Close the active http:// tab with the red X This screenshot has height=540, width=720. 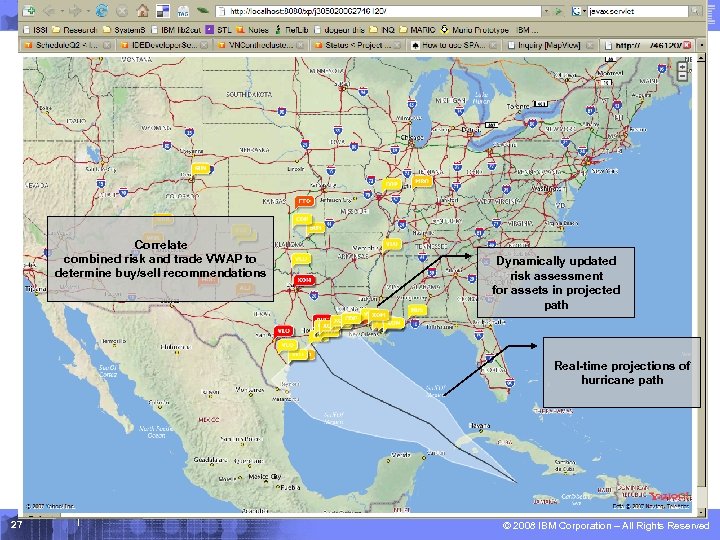coord(687,45)
